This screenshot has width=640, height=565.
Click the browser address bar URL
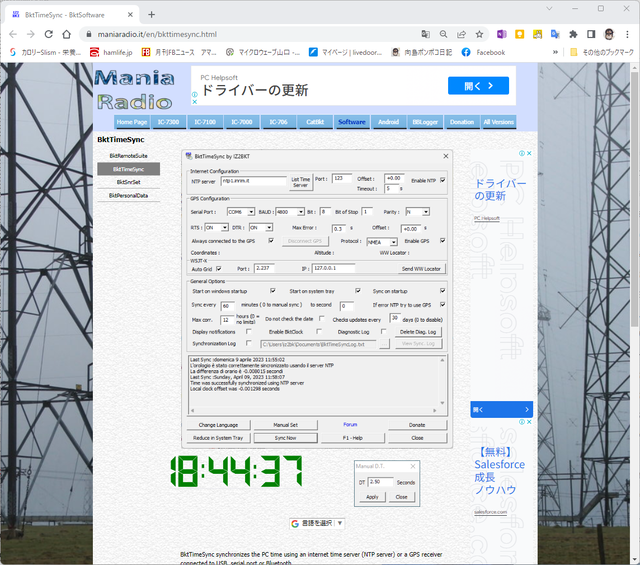point(157,34)
